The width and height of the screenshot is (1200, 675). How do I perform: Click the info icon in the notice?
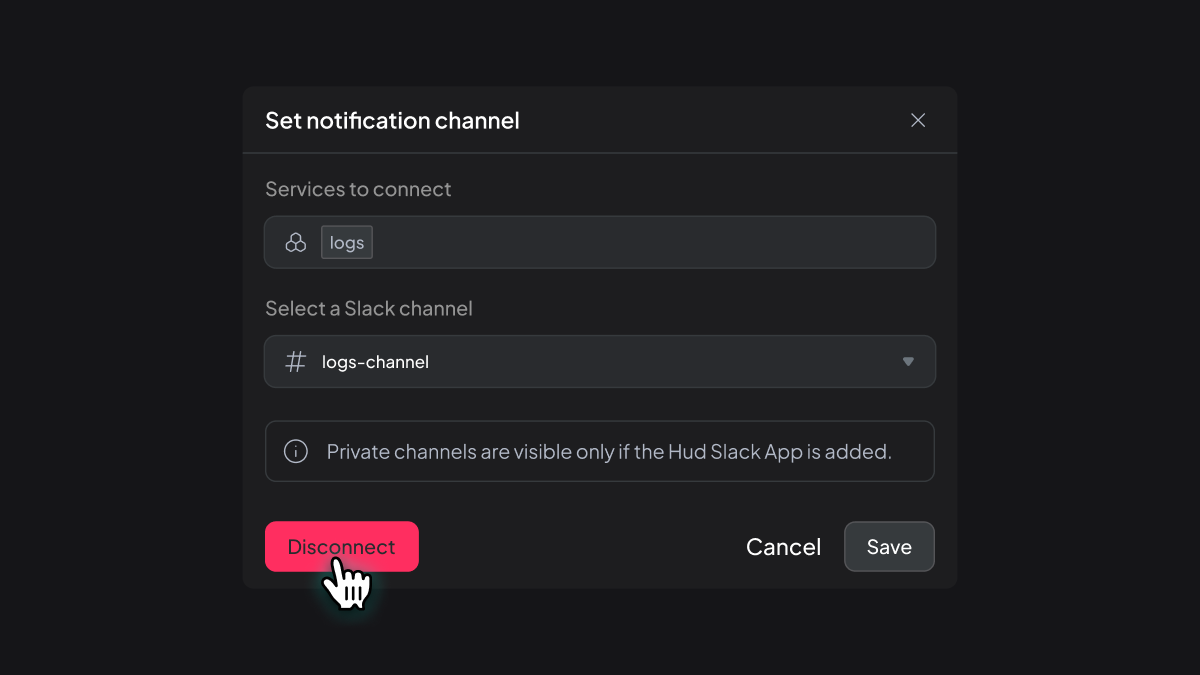pyautogui.click(x=296, y=451)
